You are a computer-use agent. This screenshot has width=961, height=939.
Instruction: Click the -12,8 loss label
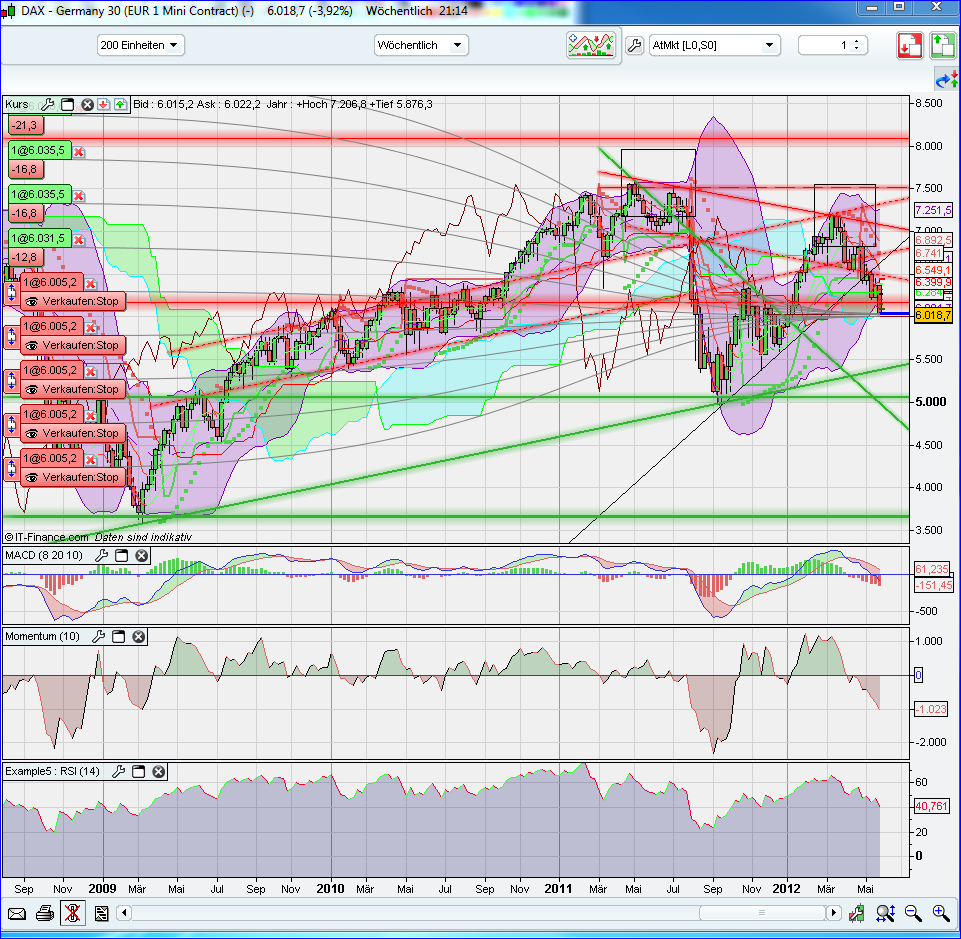(26, 257)
